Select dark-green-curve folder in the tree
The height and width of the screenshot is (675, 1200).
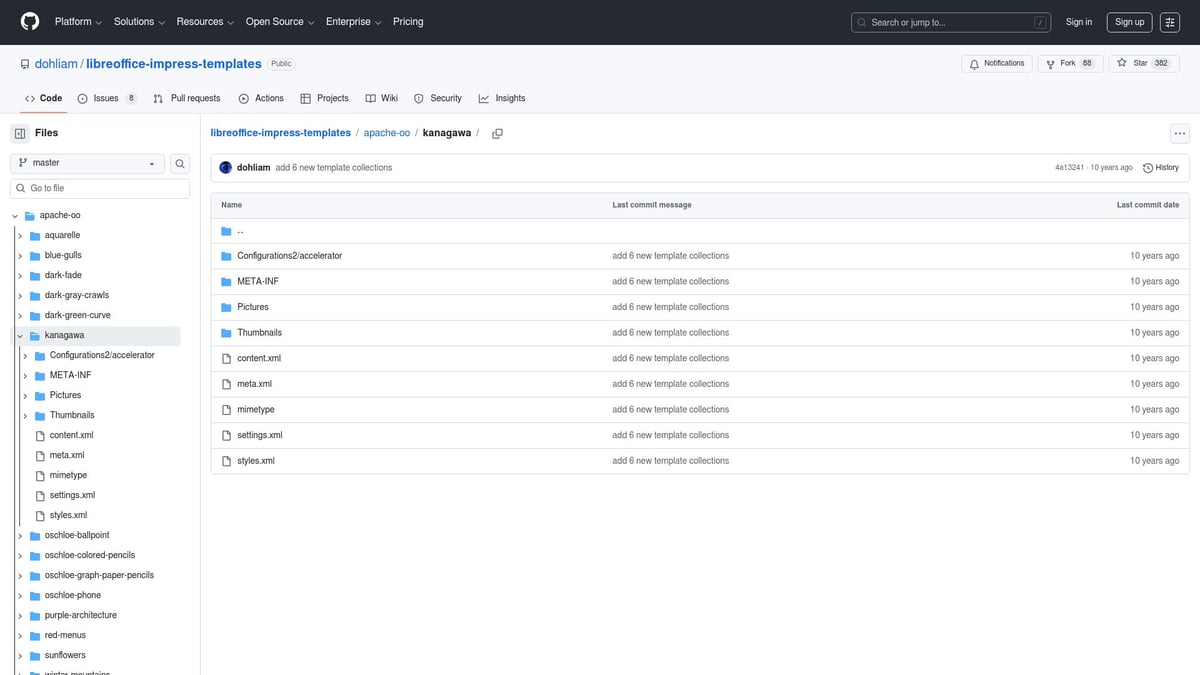tap(78, 315)
